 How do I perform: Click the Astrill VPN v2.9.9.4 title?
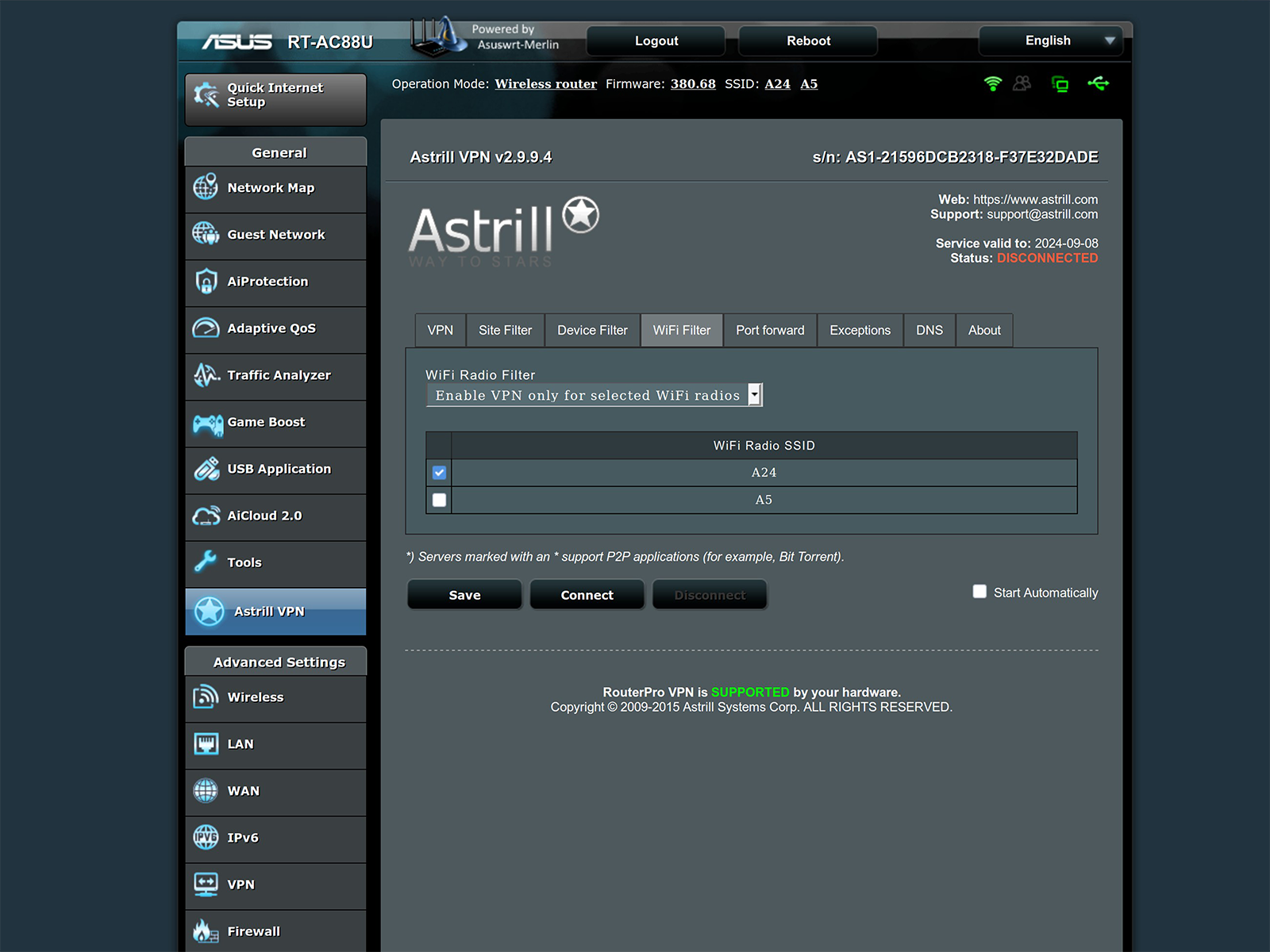click(x=481, y=157)
